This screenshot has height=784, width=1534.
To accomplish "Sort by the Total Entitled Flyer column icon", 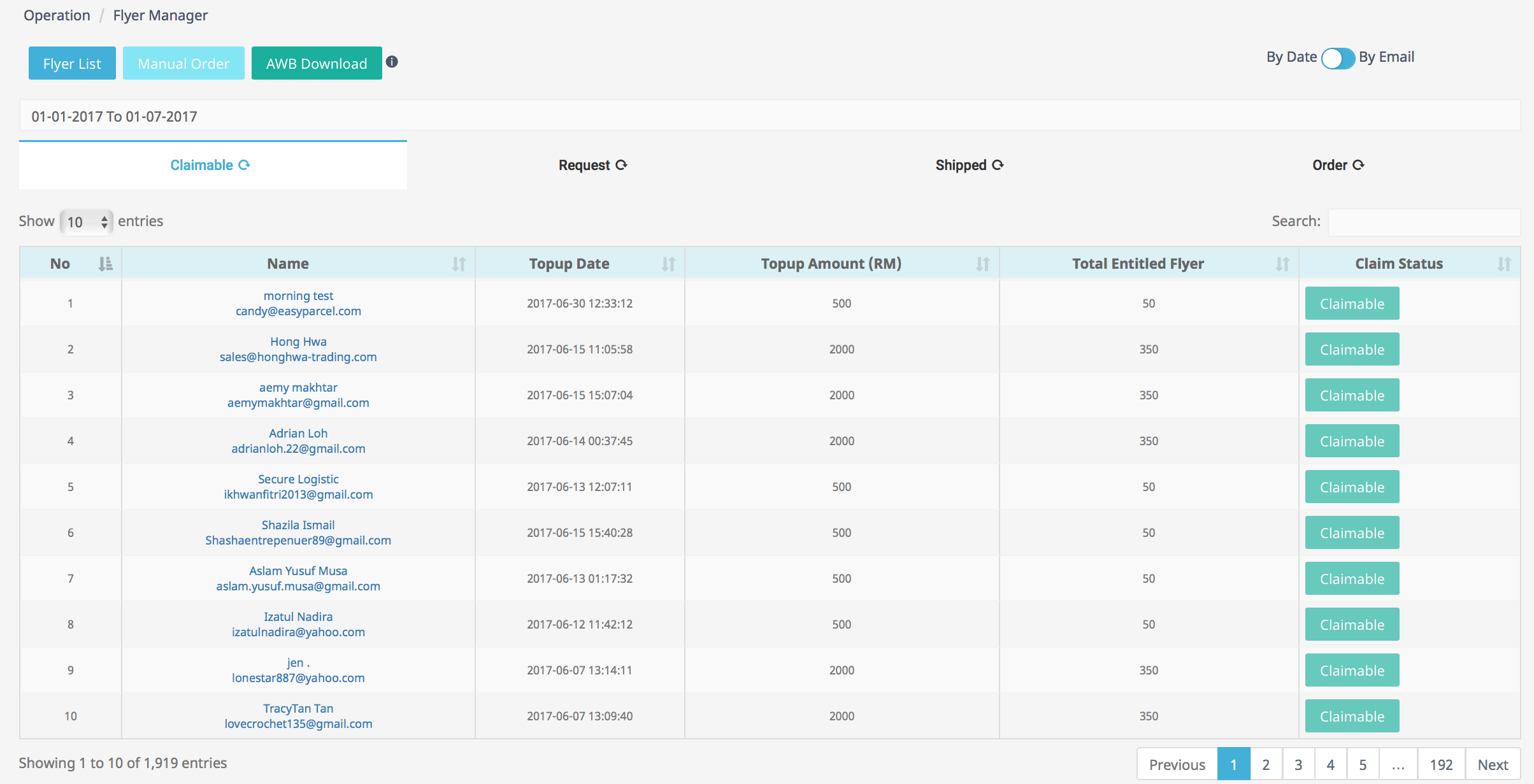I will 1282,264.
